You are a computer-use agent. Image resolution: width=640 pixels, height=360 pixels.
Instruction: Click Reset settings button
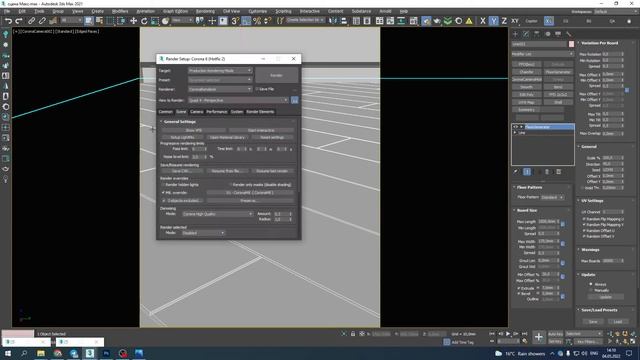(x=272, y=137)
